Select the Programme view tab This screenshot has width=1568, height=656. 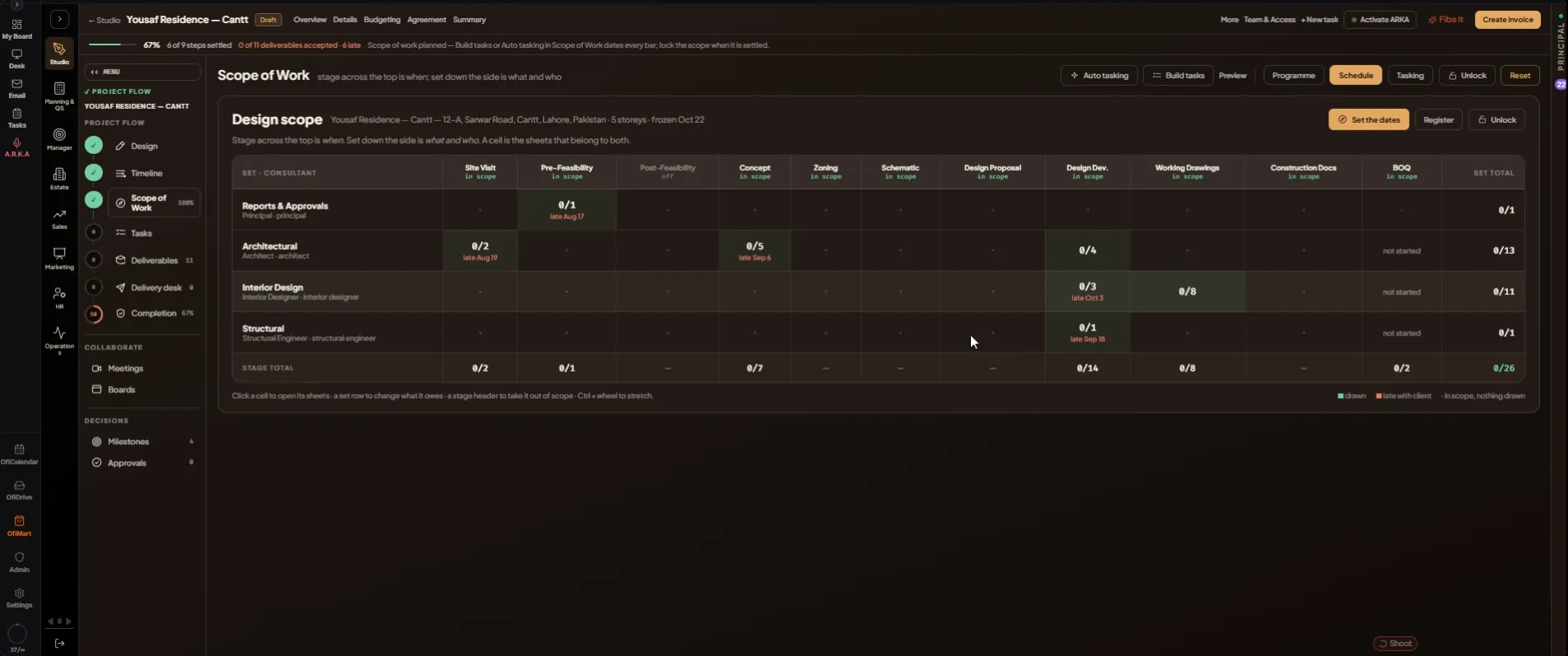(1293, 76)
